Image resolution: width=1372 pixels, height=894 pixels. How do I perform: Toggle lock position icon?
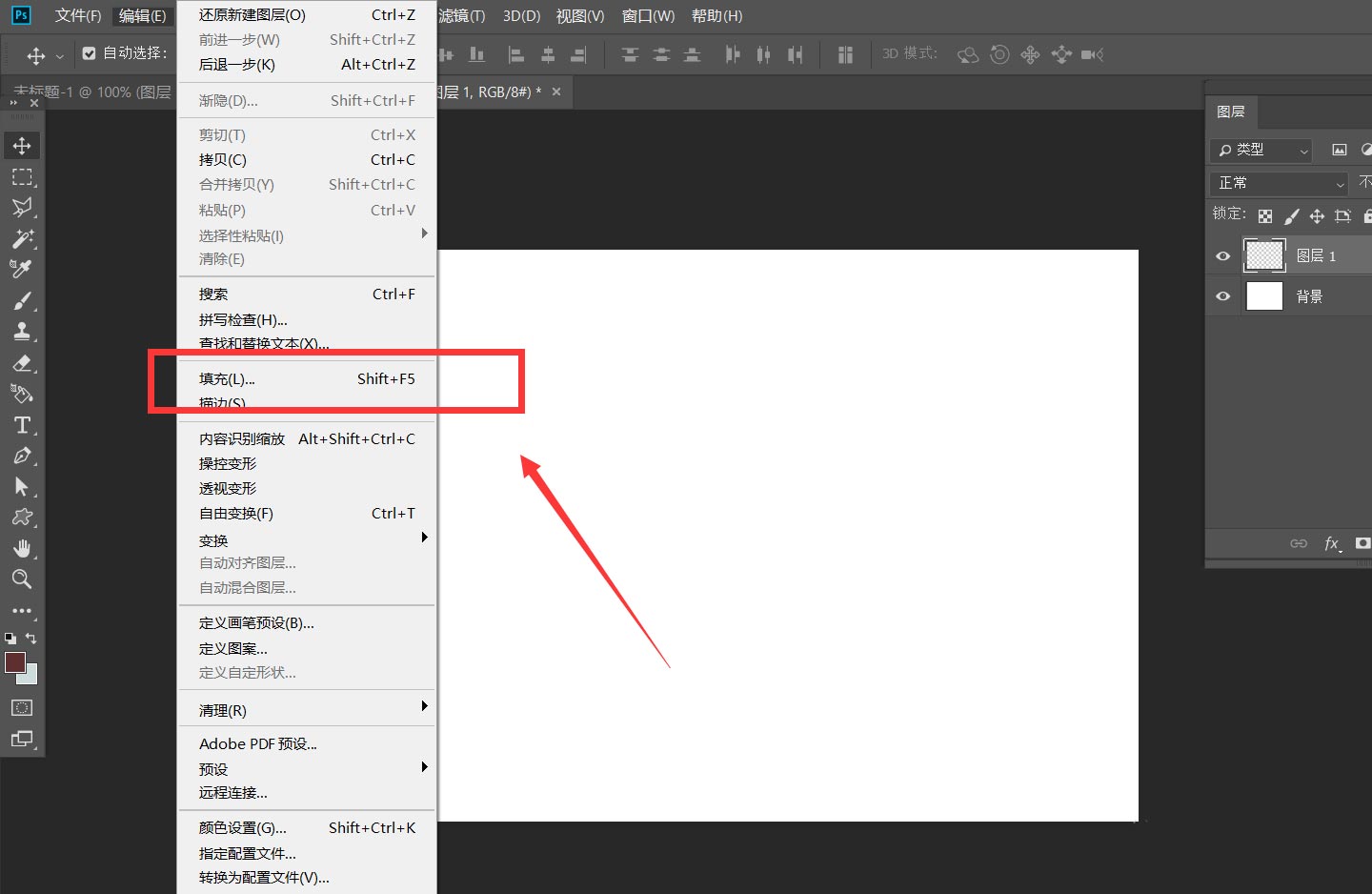(1317, 216)
